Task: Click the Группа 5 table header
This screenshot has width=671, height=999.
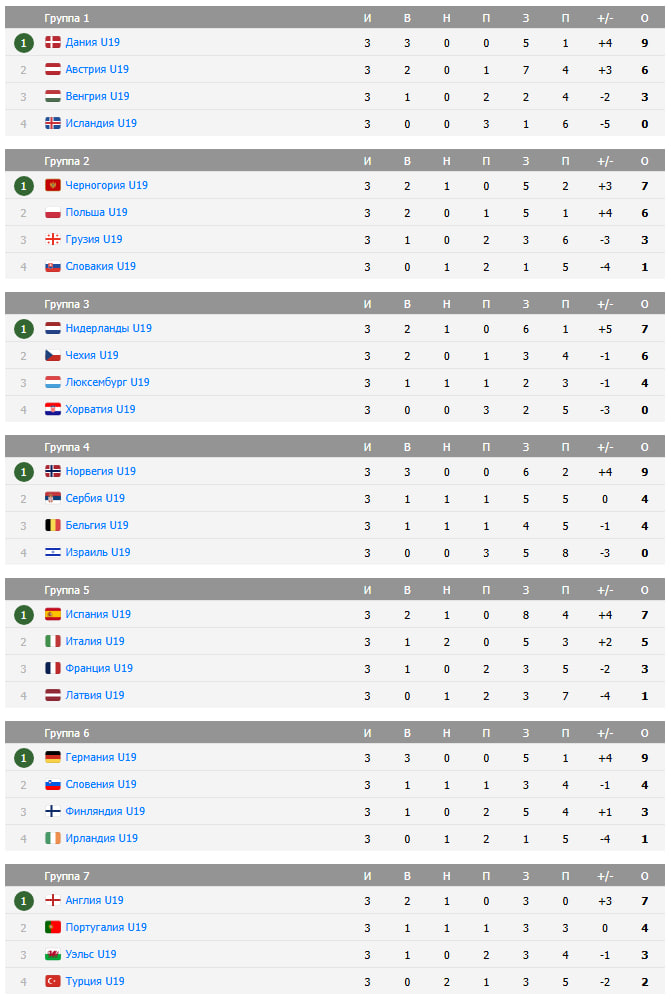Action: click(335, 590)
